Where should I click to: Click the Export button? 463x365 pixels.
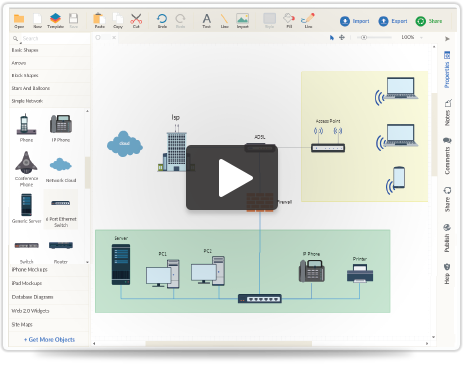tap(393, 21)
